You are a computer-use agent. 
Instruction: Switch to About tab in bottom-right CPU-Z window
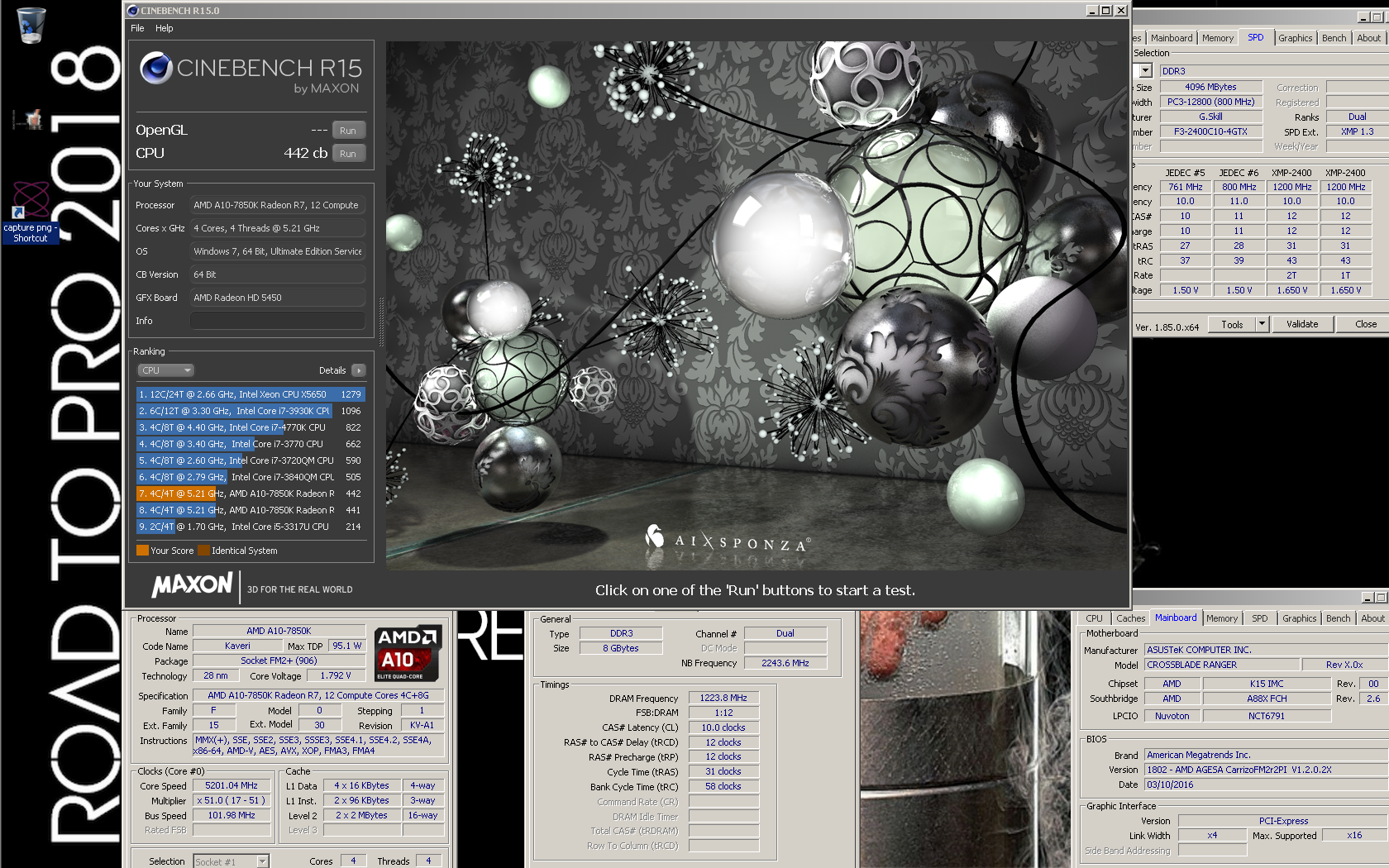pos(1372,618)
